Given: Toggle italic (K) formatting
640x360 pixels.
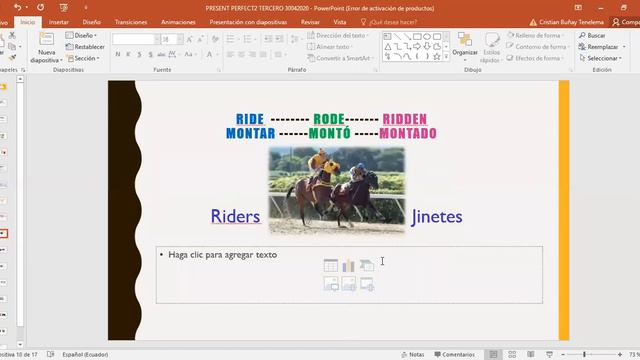Looking at the screenshot, I should pos(129,54).
